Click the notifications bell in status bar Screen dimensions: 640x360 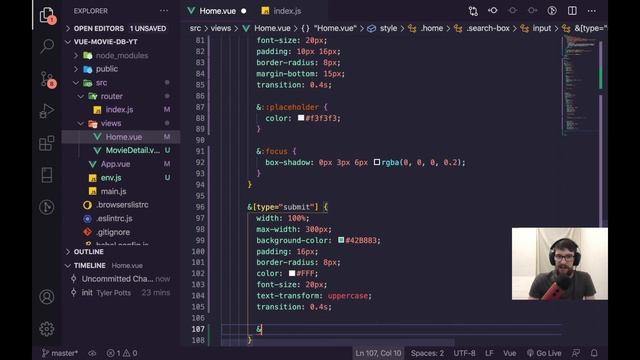point(594,353)
